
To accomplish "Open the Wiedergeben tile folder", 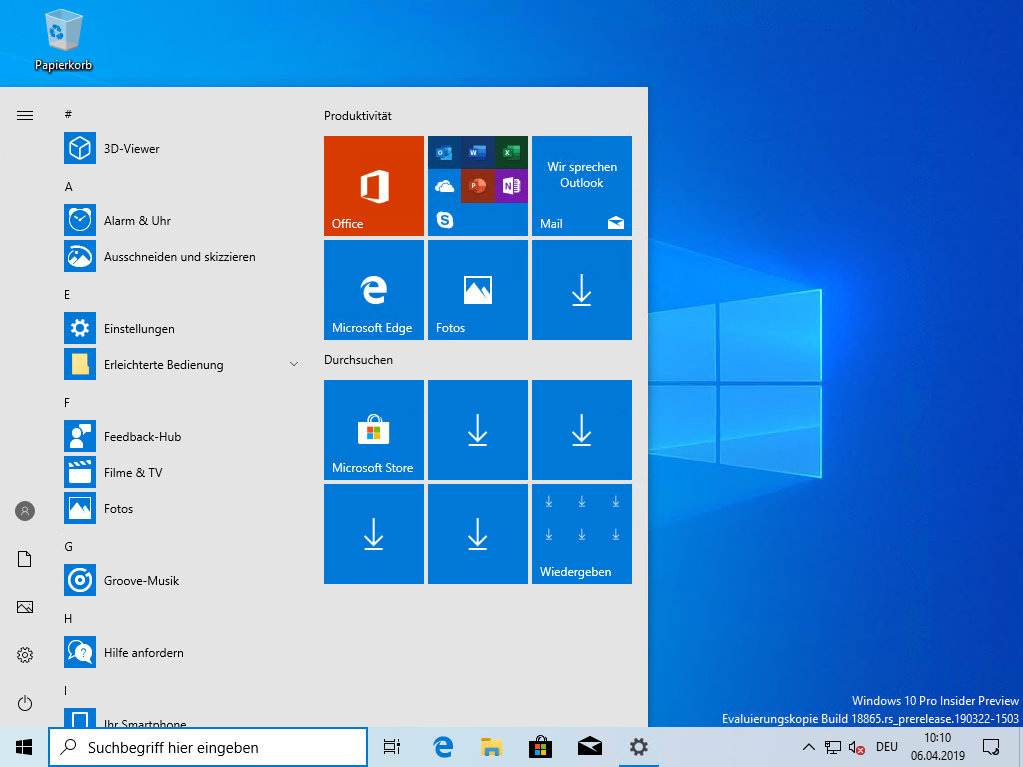I will (582, 534).
